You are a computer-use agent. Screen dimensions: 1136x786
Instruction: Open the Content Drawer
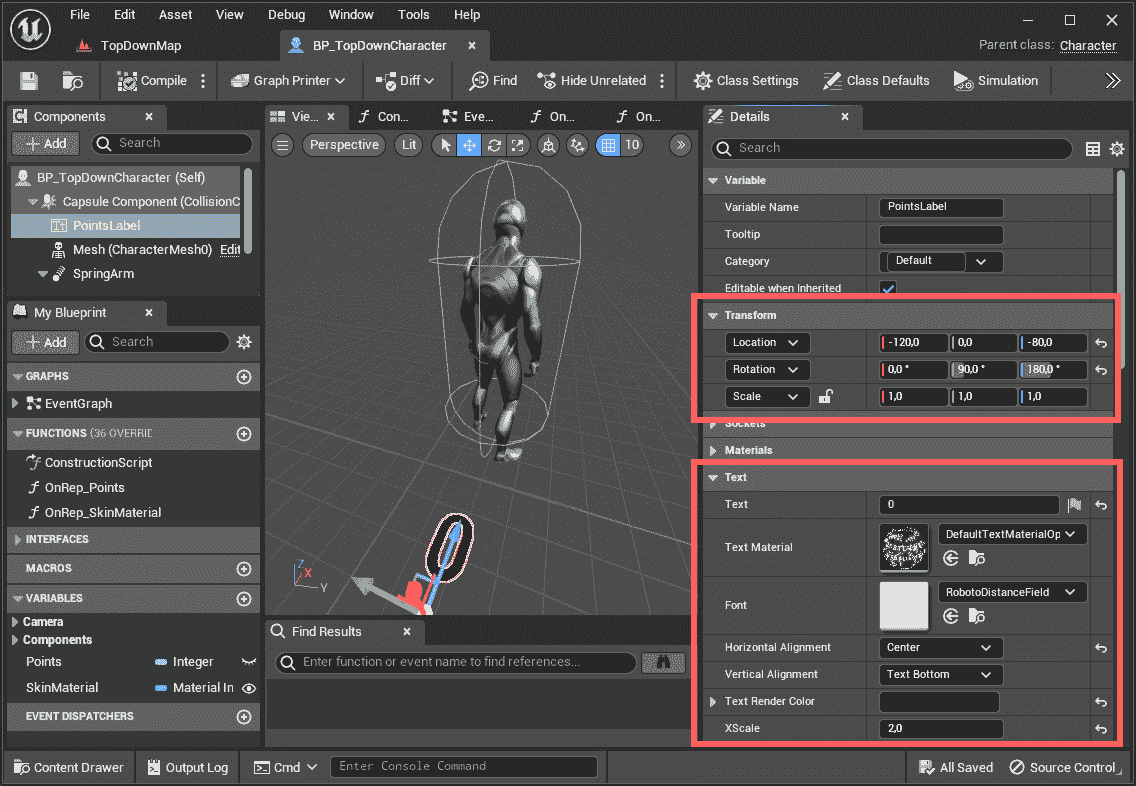(69, 767)
